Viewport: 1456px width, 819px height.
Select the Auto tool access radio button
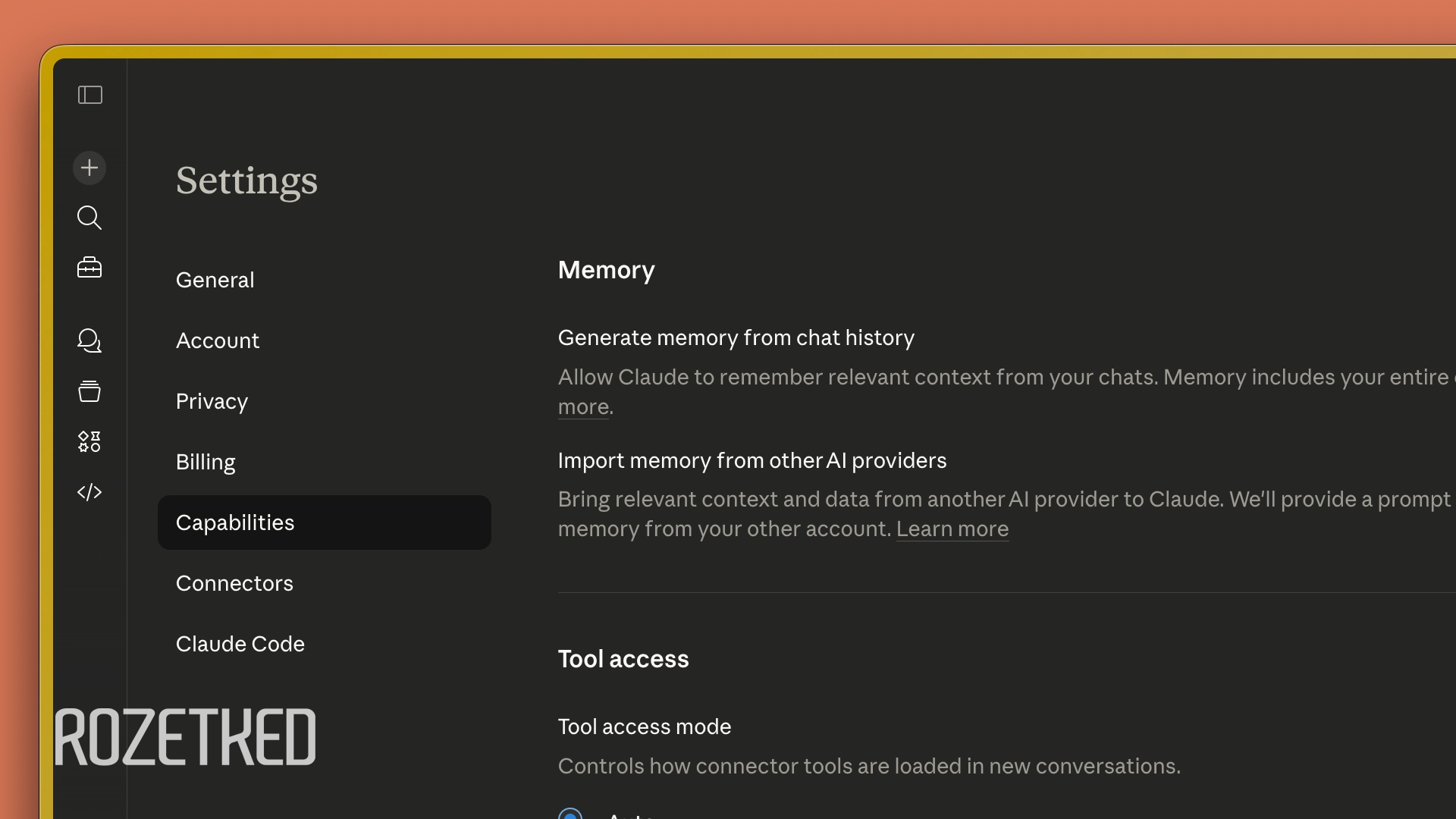tap(570, 814)
